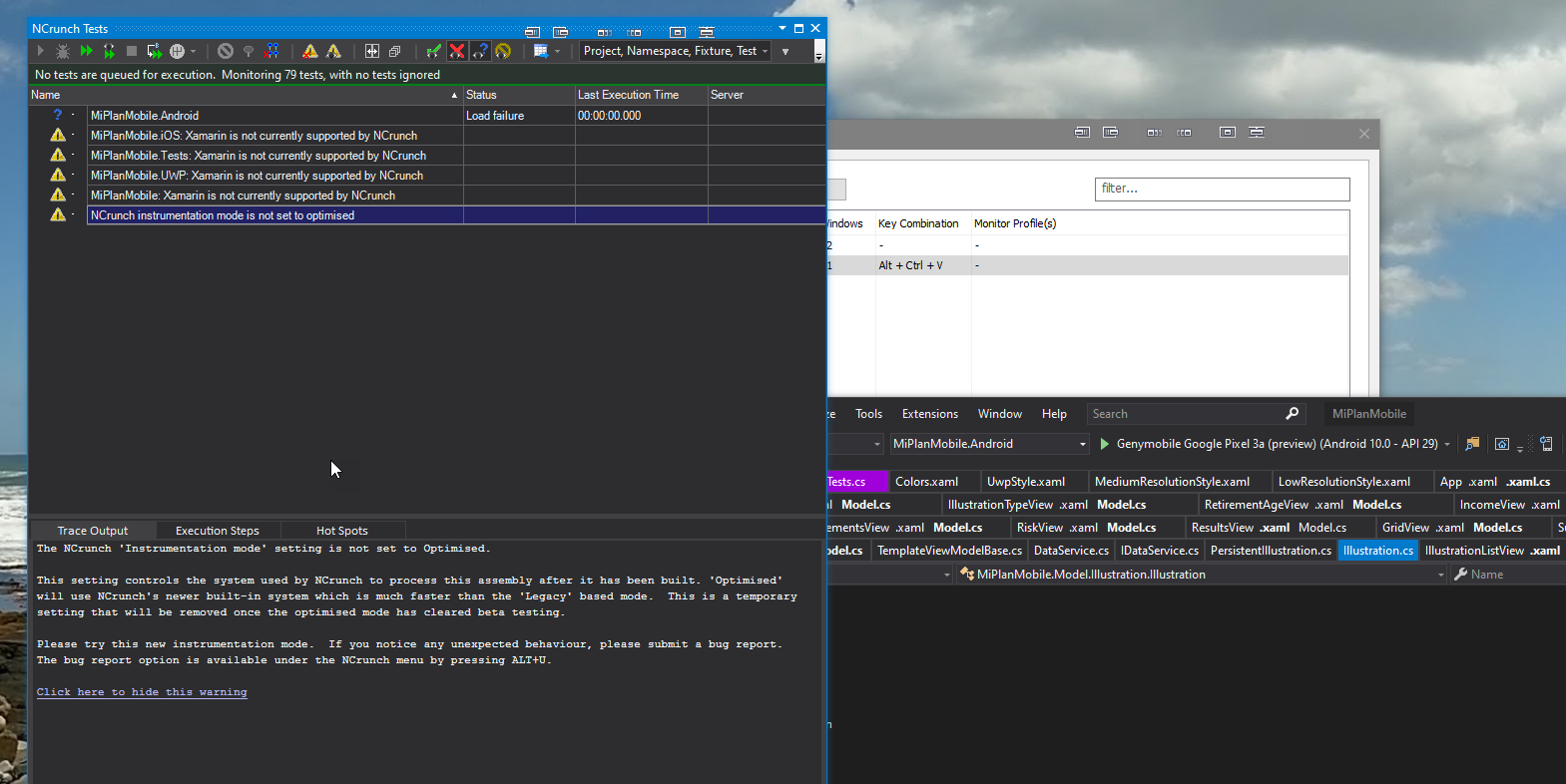1566x784 pixels.
Task: Toggle visibility of passing tests filter
Action: pos(433,51)
